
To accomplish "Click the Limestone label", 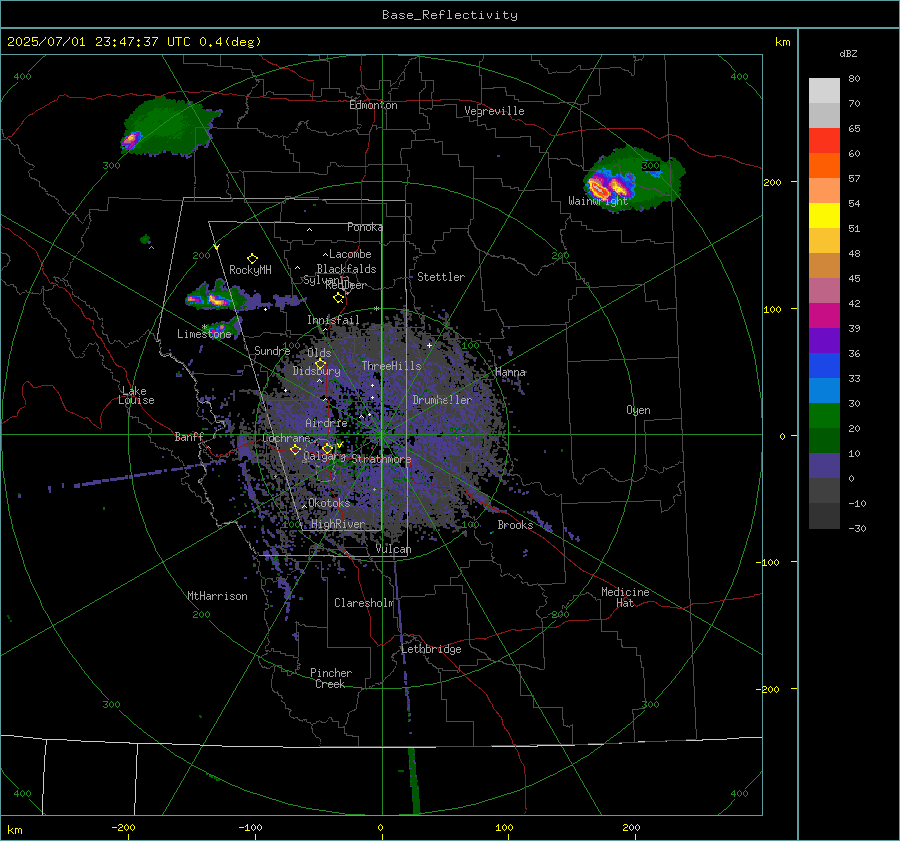I will [x=204, y=334].
